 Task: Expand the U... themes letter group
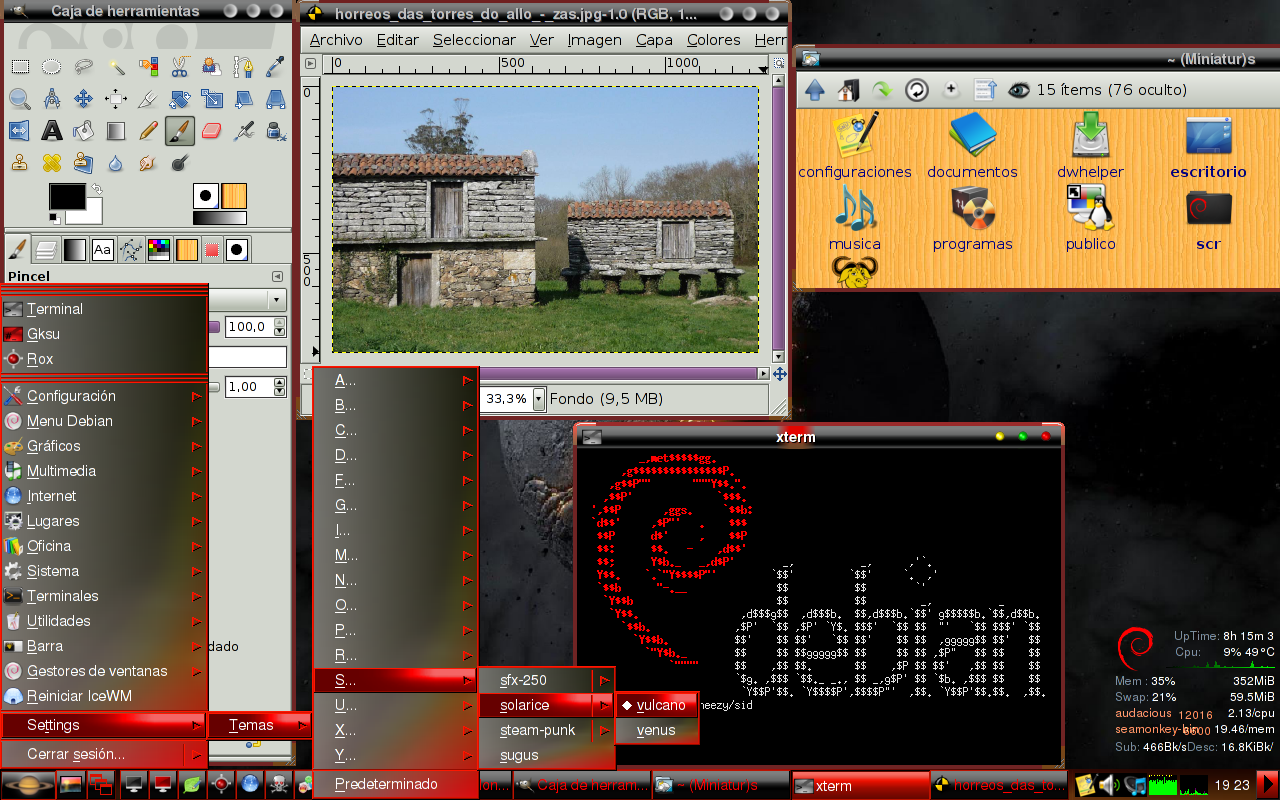point(395,705)
